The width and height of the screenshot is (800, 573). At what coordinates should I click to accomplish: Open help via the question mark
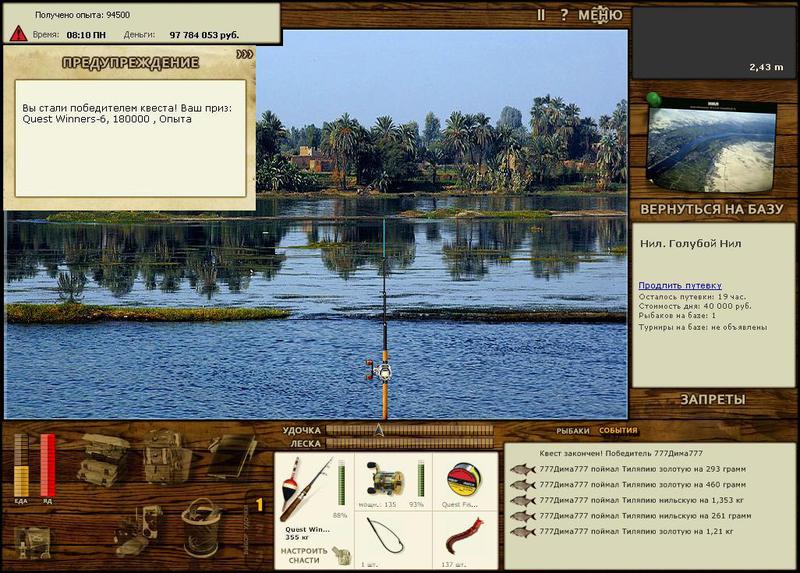[x=564, y=15]
